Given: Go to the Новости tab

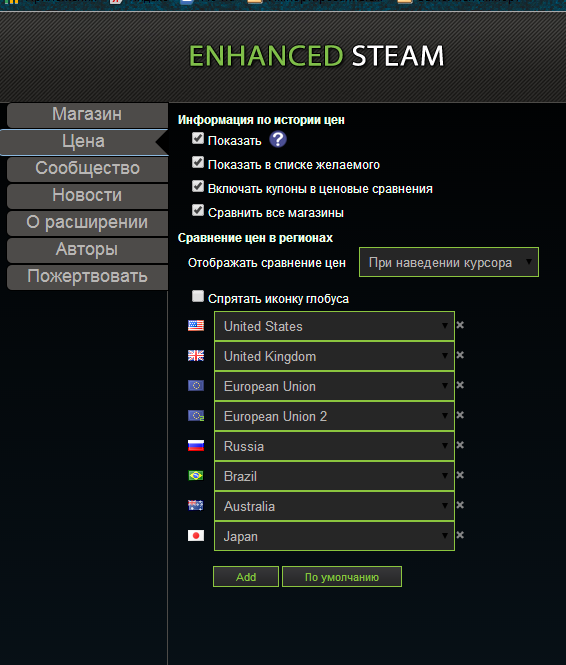Looking at the screenshot, I should [x=87, y=196].
